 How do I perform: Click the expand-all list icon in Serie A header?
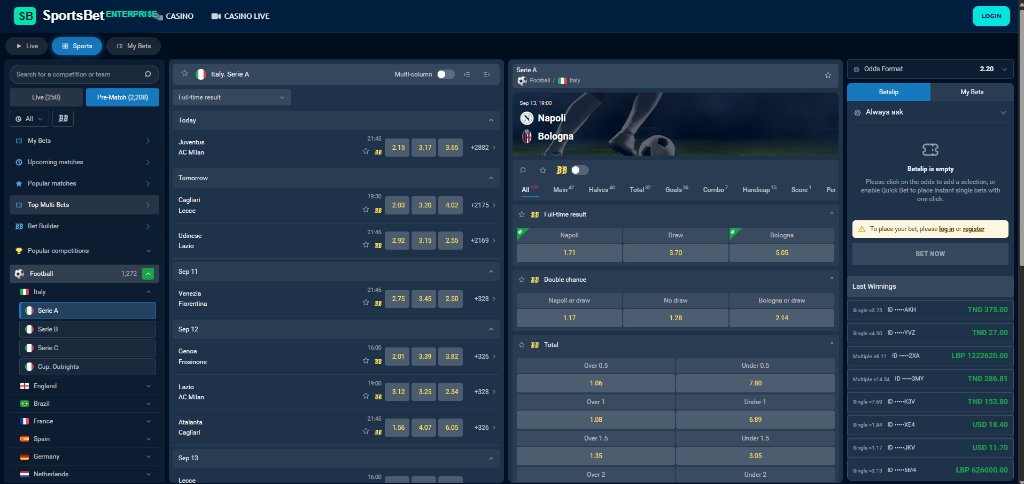click(x=487, y=74)
